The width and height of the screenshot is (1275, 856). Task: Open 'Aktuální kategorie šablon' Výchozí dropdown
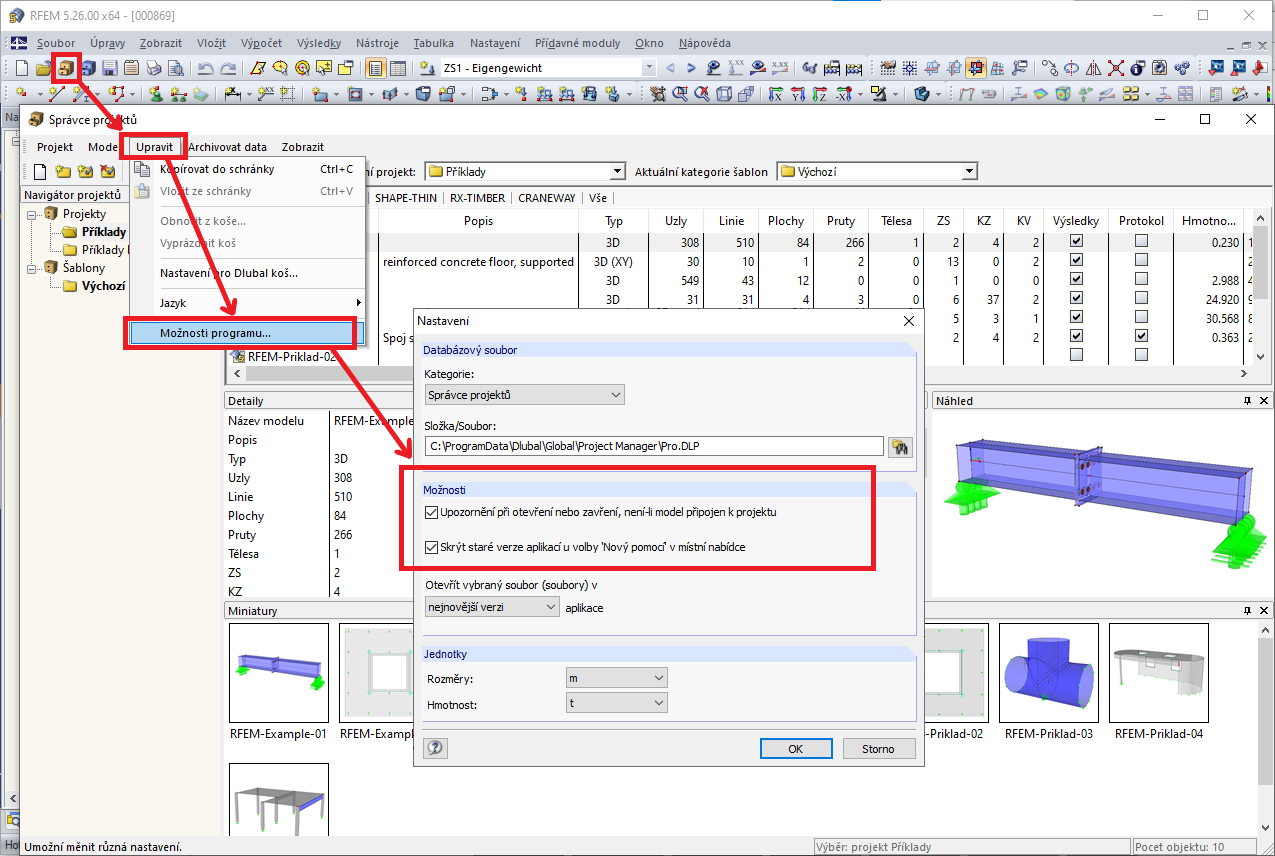point(876,172)
